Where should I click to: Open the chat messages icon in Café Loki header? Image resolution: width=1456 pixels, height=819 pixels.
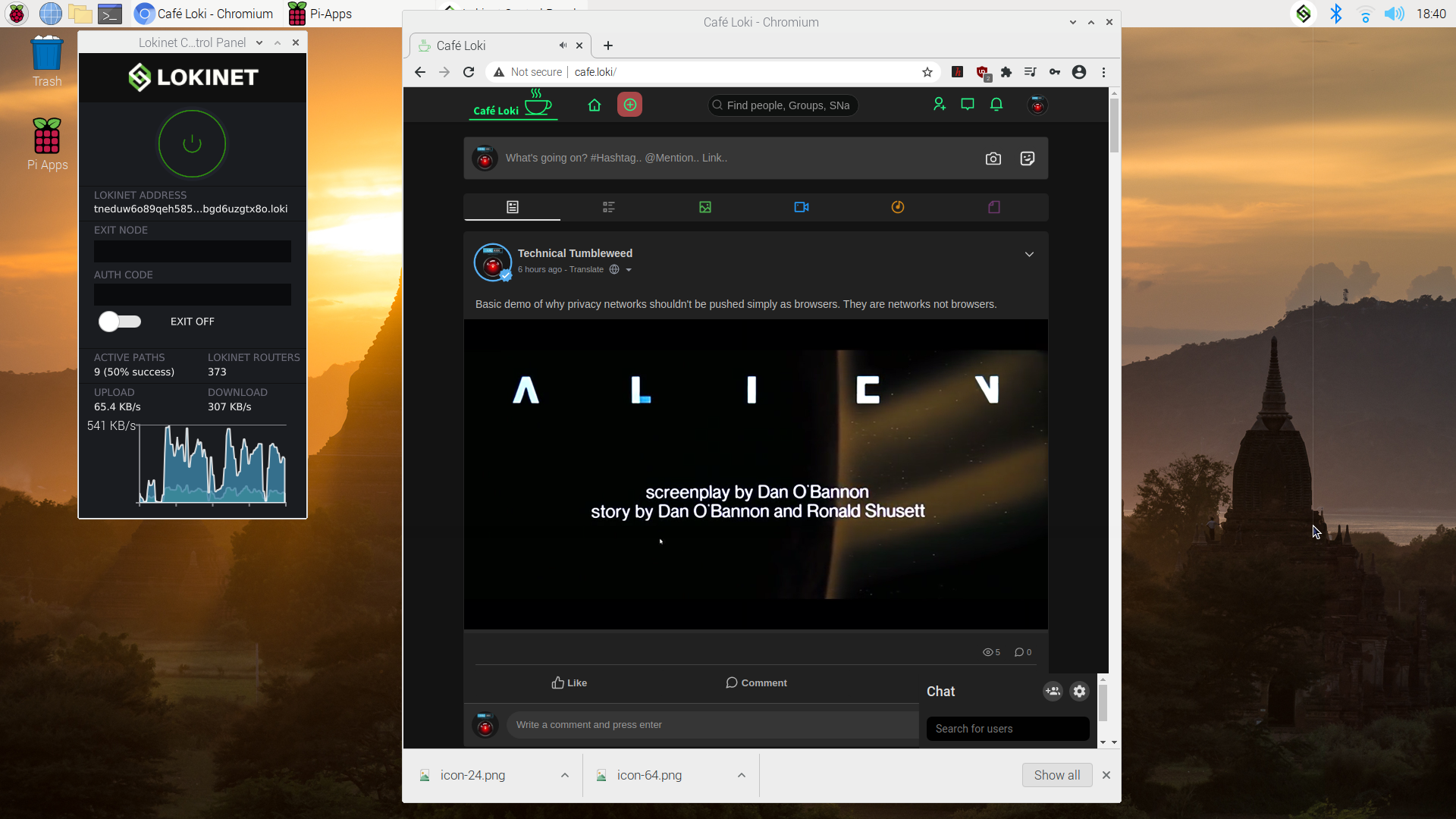coord(968,105)
